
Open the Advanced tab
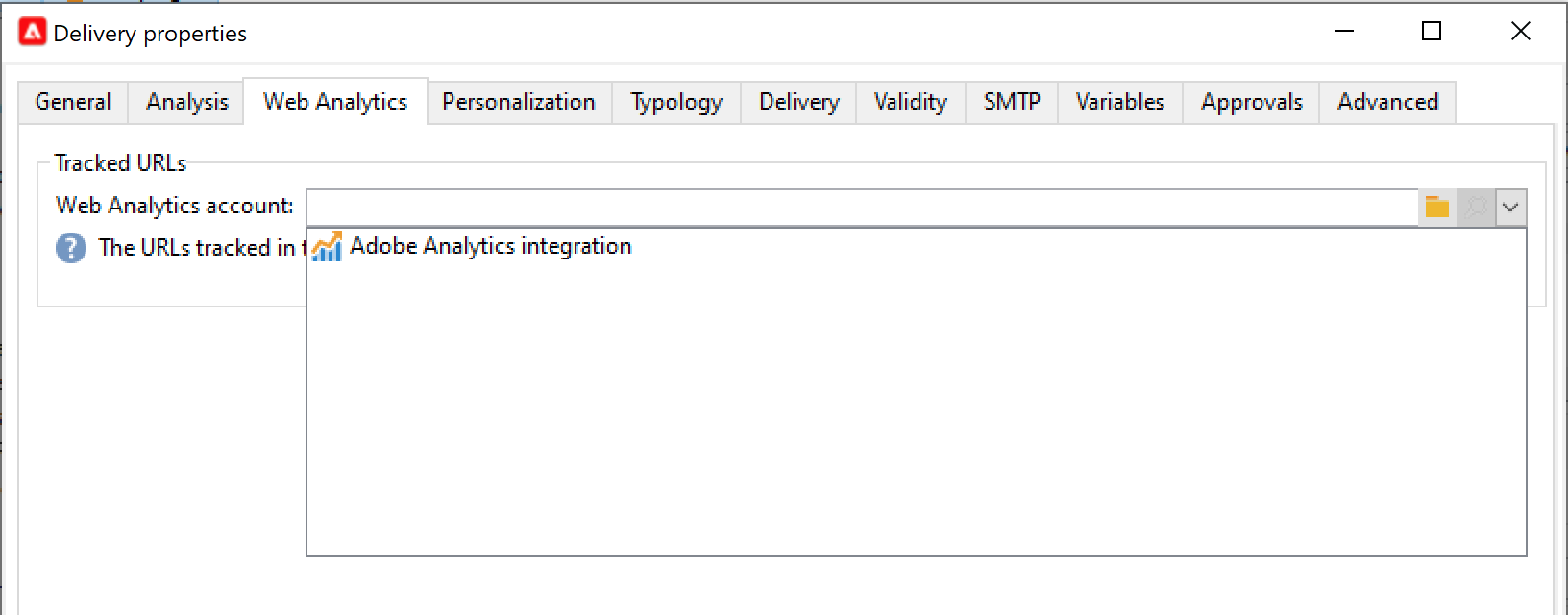tap(1388, 102)
